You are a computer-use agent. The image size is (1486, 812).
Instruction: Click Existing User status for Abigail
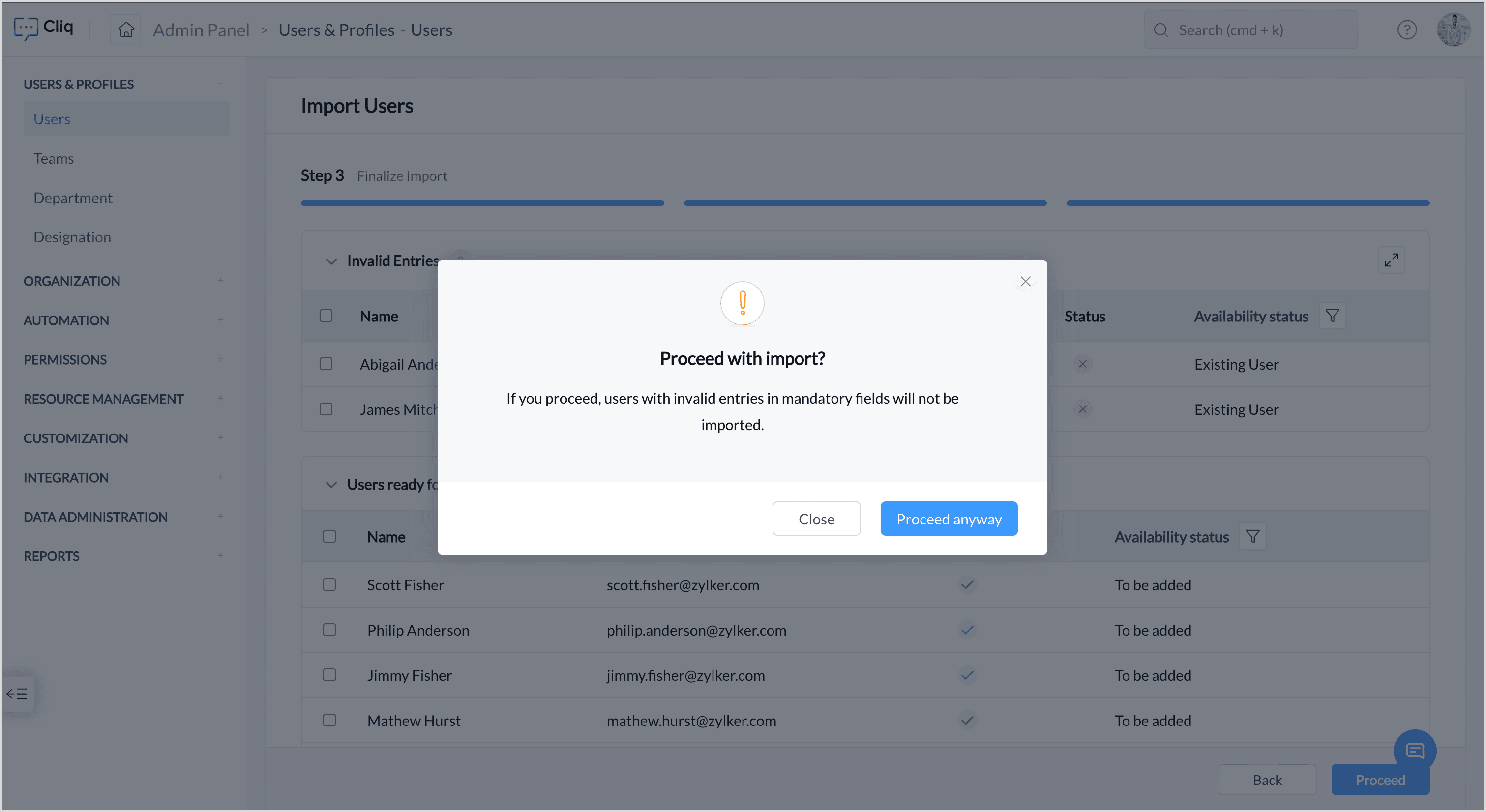1236,364
